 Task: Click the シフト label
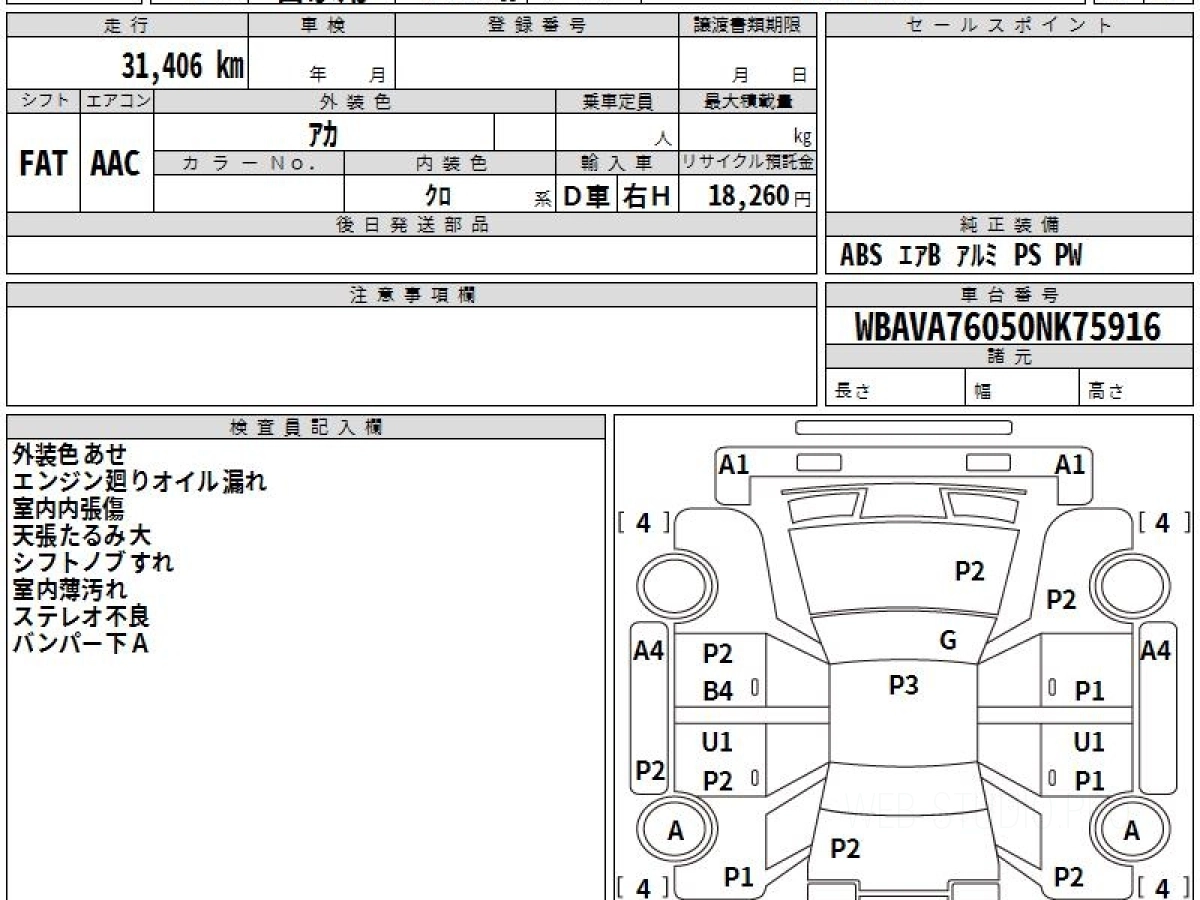click(x=44, y=101)
